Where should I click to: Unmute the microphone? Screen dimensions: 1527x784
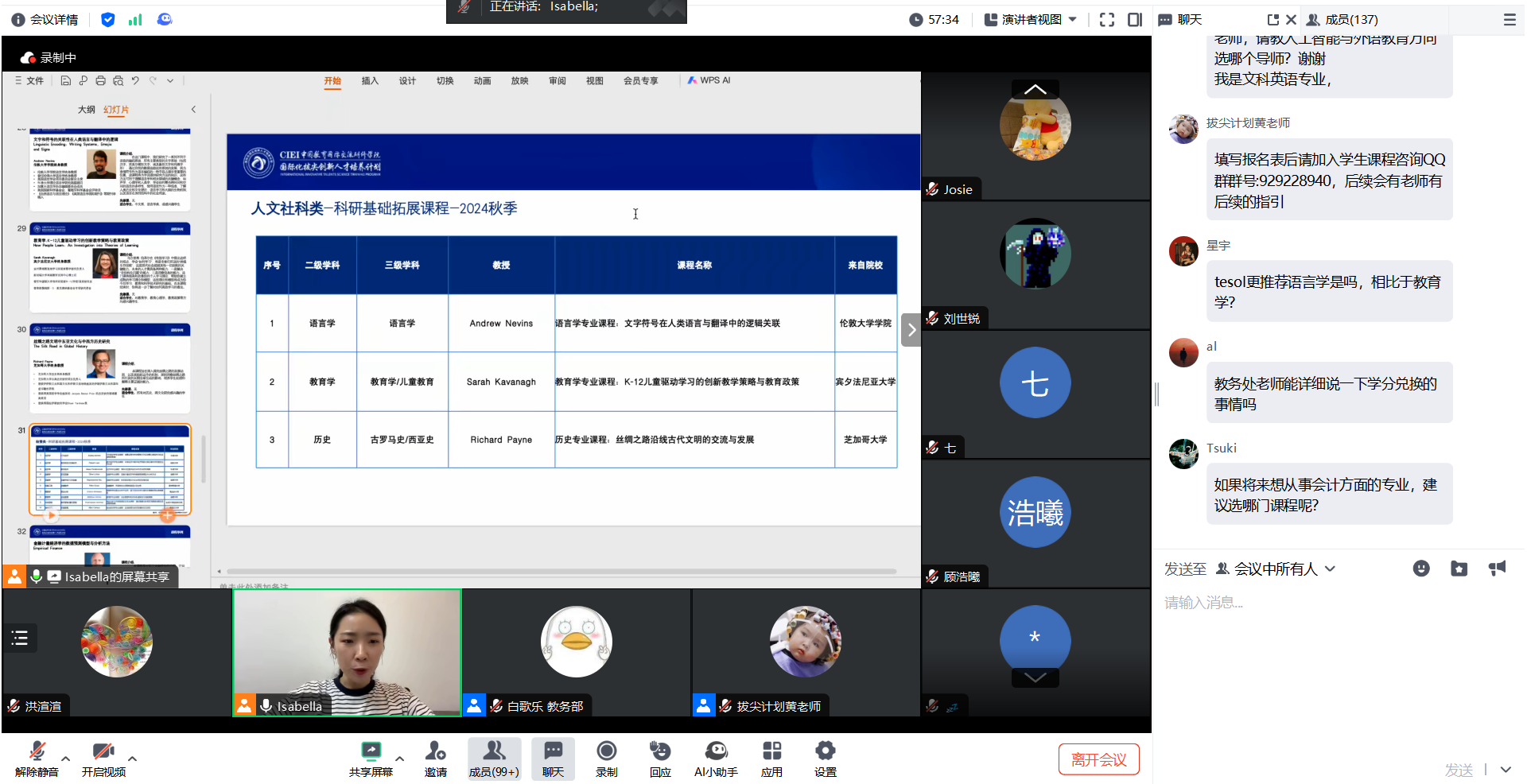click(37, 751)
